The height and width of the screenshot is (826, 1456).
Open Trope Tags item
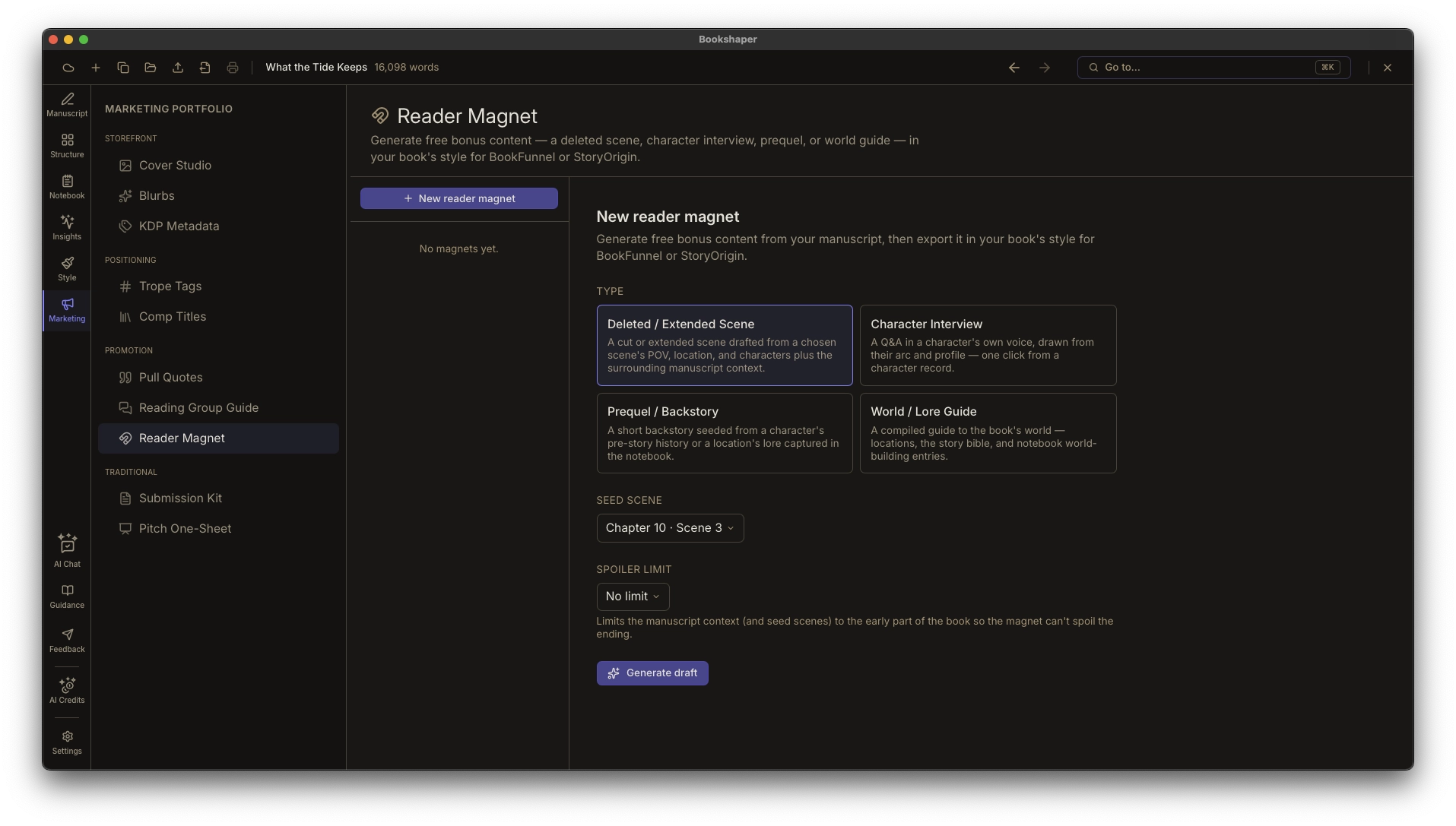pos(218,286)
